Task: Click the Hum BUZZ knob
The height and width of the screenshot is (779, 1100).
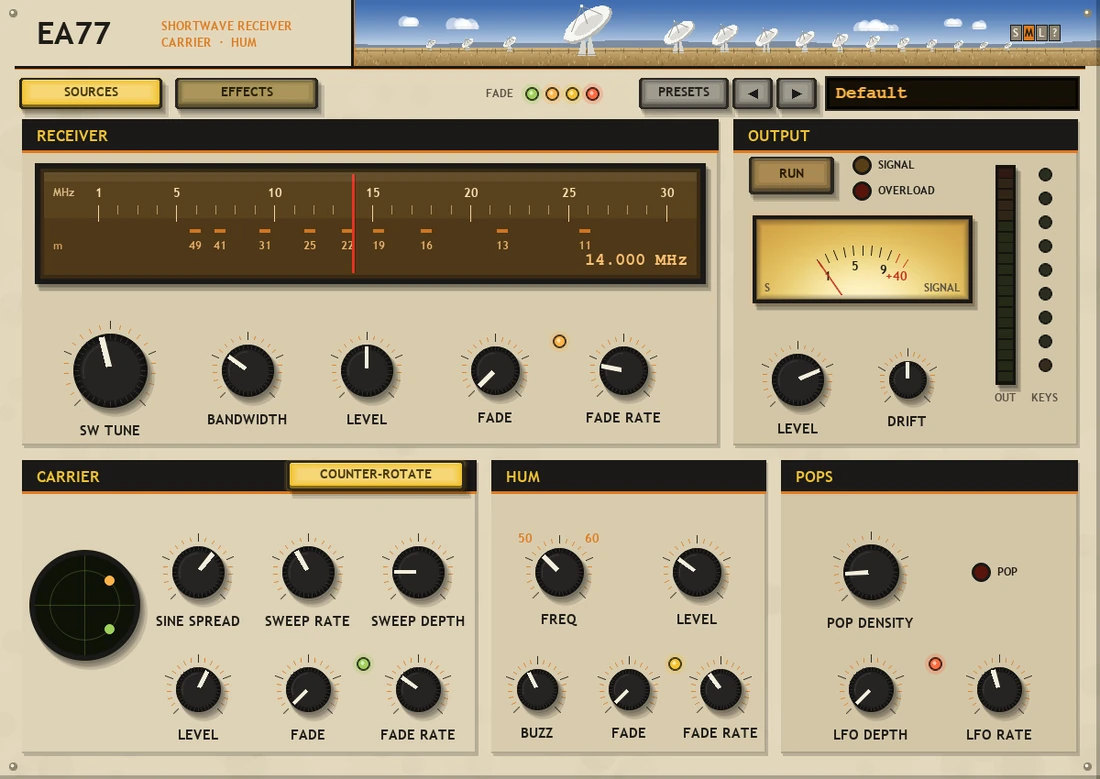Action: 537,689
